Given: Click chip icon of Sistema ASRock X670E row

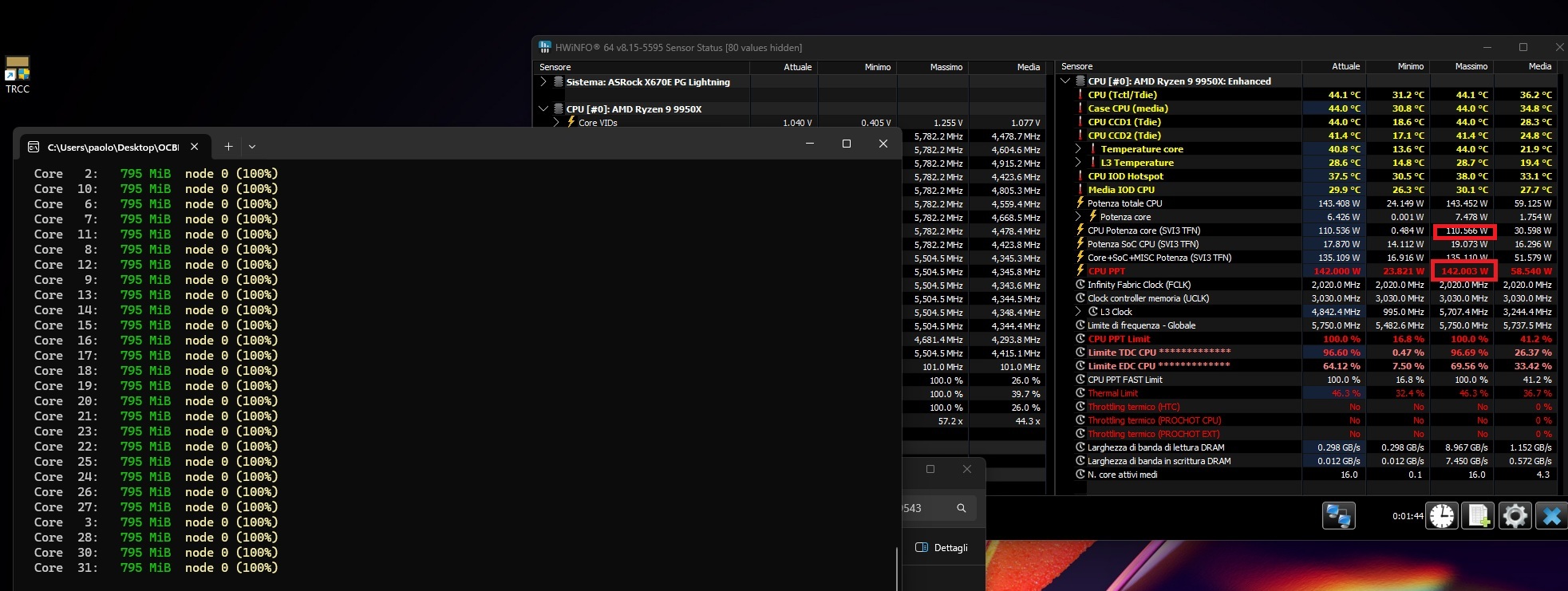Looking at the screenshot, I should click(x=559, y=82).
